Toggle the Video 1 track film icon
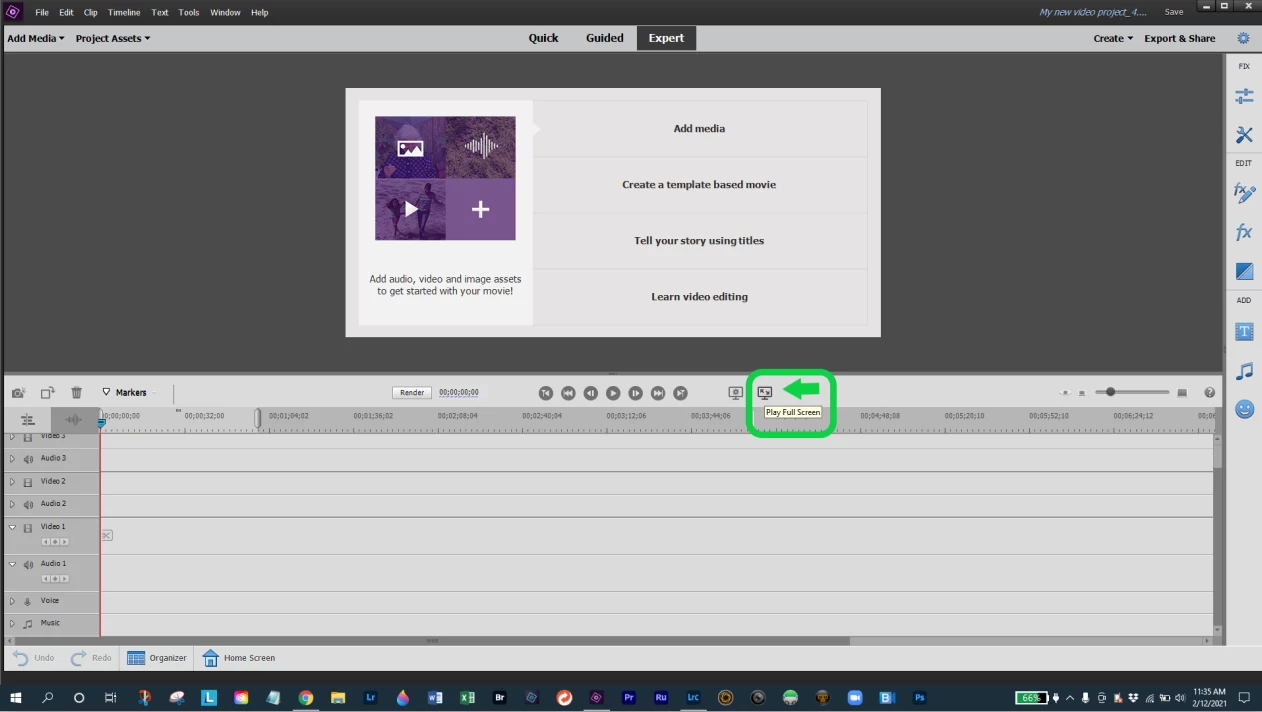1262x712 pixels. click(28, 528)
